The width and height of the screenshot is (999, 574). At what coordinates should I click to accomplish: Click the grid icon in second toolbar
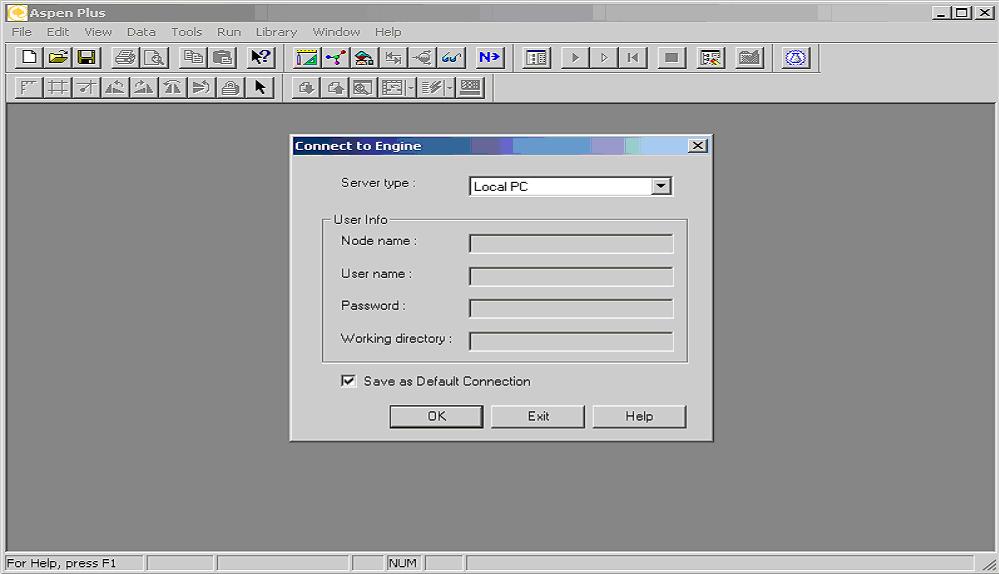[x=57, y=87]
